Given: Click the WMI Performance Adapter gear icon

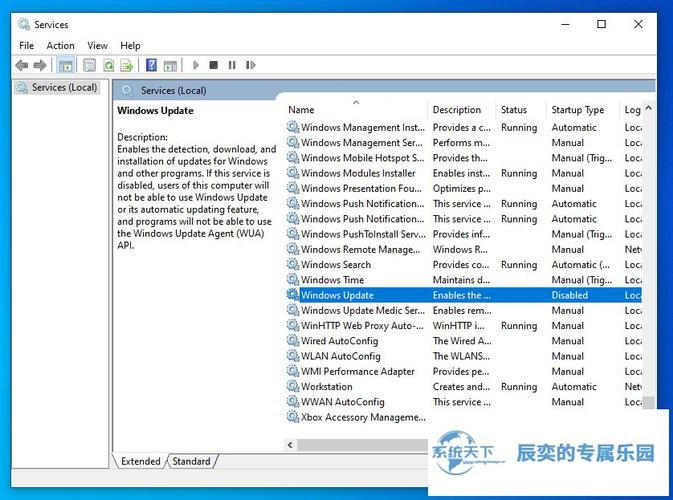Looking at the screenshot, I should click(293, 371).
